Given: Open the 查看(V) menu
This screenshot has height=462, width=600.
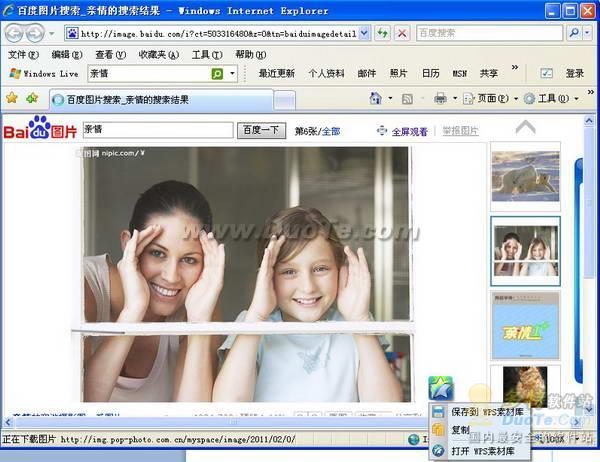Looking at the screenshot, I should [111, 55].
